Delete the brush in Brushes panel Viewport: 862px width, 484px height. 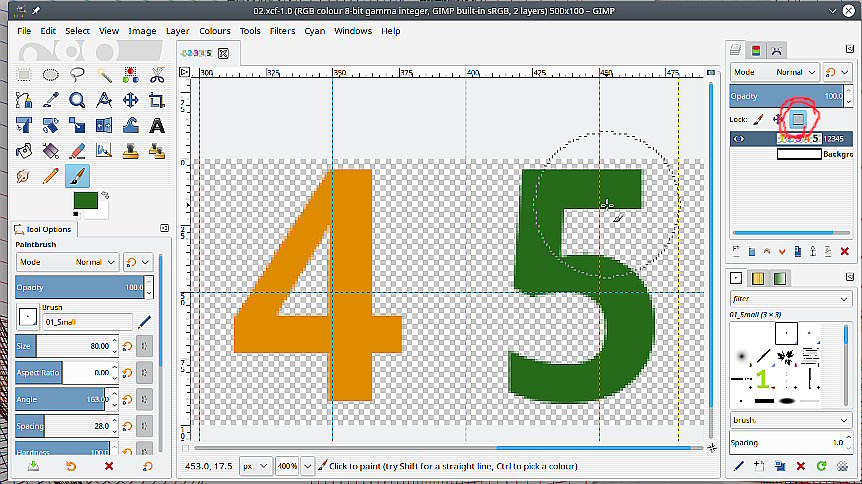[x=801, y=466]
